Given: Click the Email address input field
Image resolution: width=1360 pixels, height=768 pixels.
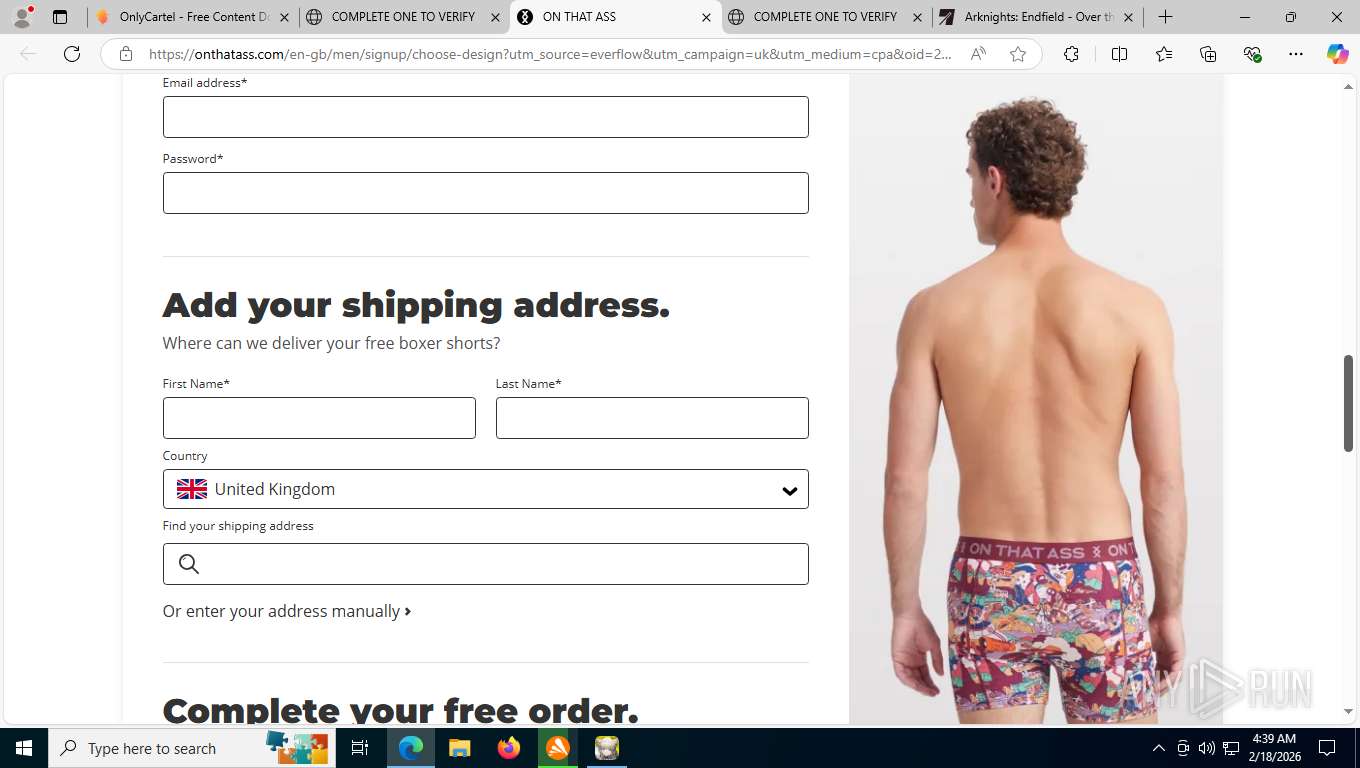Looking at the screenshot, I should pyautogui.click(x=485, y=117).
